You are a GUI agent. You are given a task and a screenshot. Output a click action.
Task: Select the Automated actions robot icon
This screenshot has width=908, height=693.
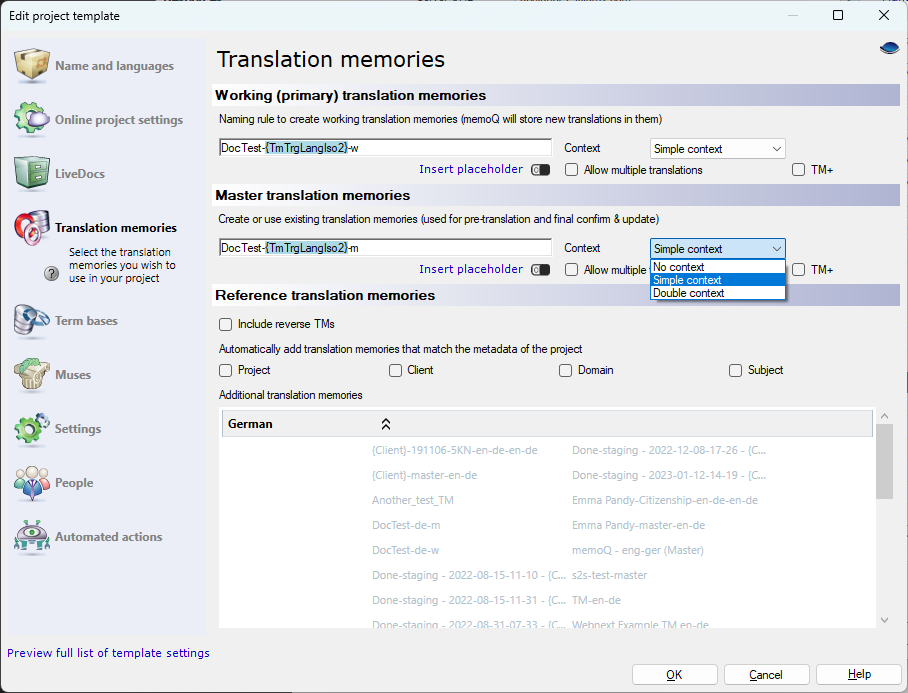(32, 537)
